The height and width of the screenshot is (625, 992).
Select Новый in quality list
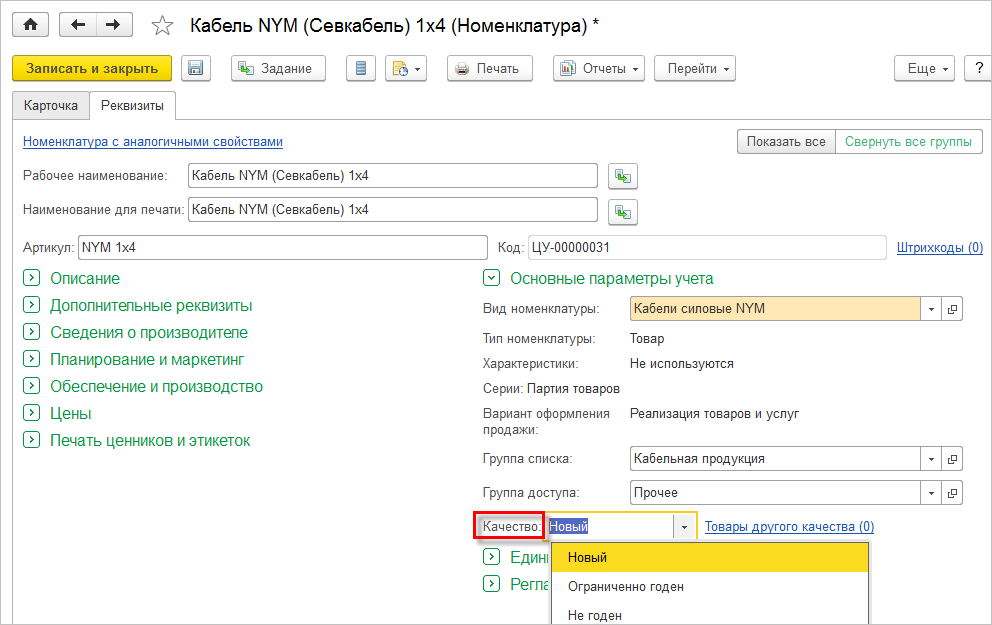click(x=710, y=557)
